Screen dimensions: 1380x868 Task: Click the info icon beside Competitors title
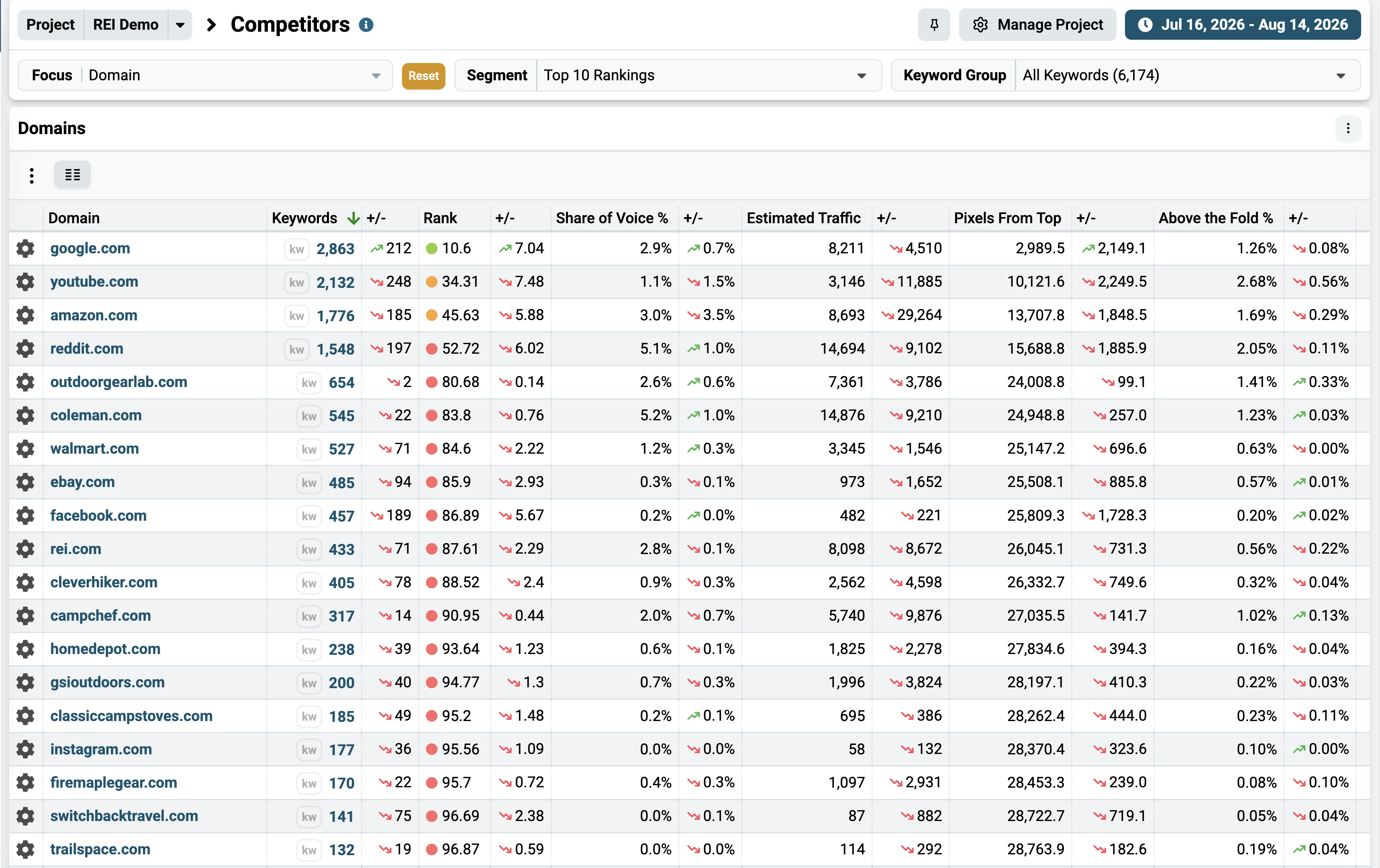[366, 25]
